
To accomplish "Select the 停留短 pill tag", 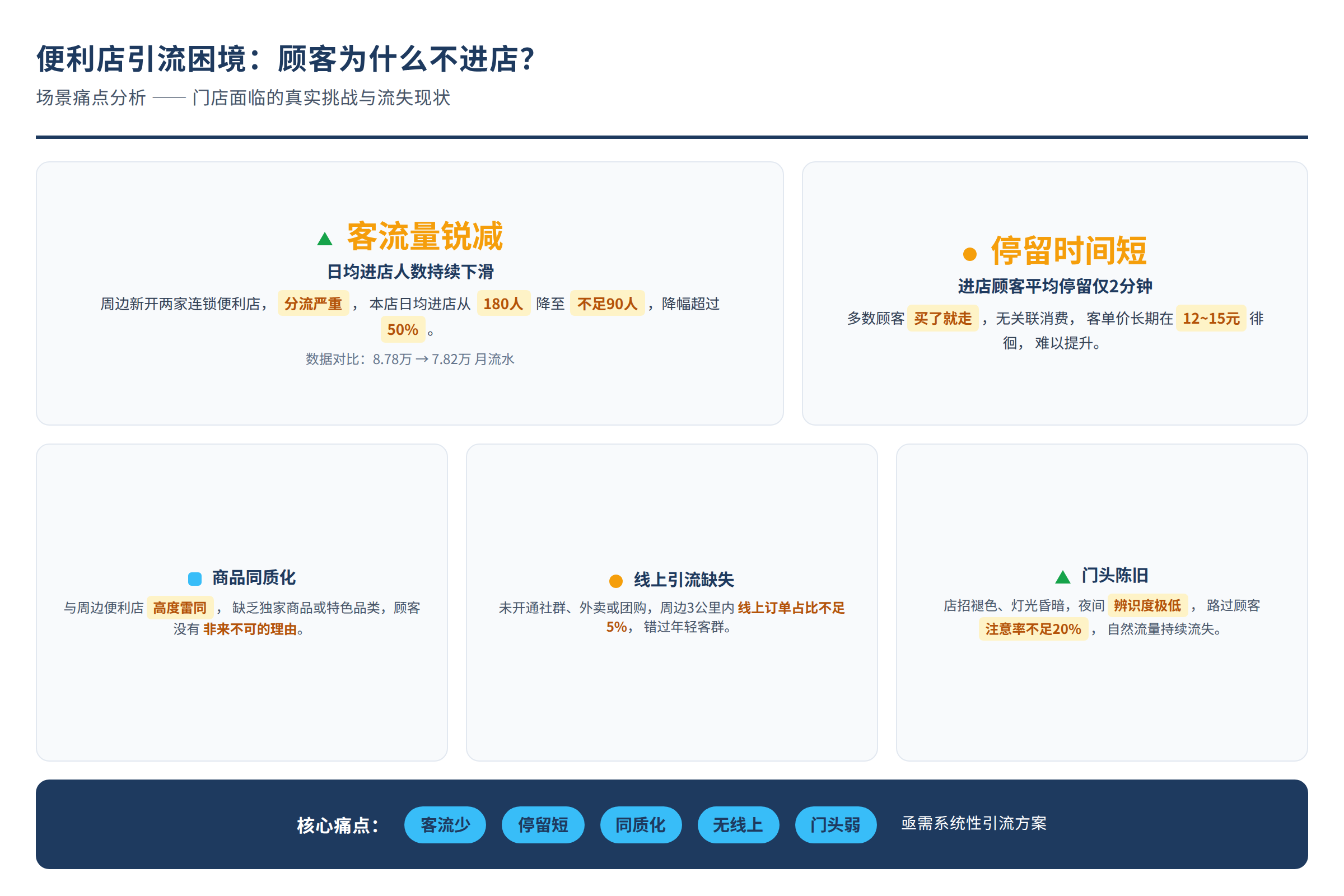I will tap(543, 824).
